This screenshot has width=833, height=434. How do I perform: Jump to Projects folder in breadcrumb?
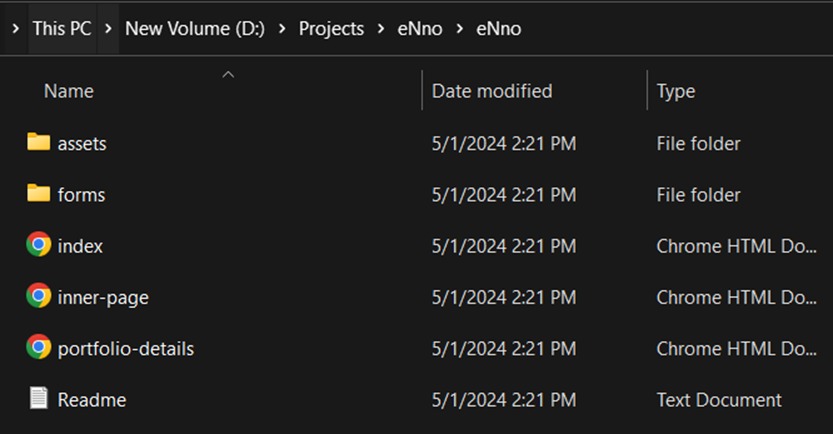[x=331, y=28]
